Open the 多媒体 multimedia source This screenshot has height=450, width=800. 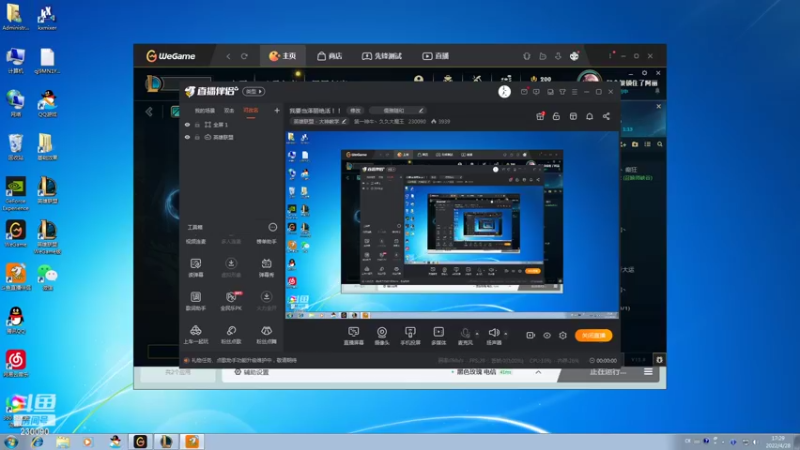click(x=439, y=336)
